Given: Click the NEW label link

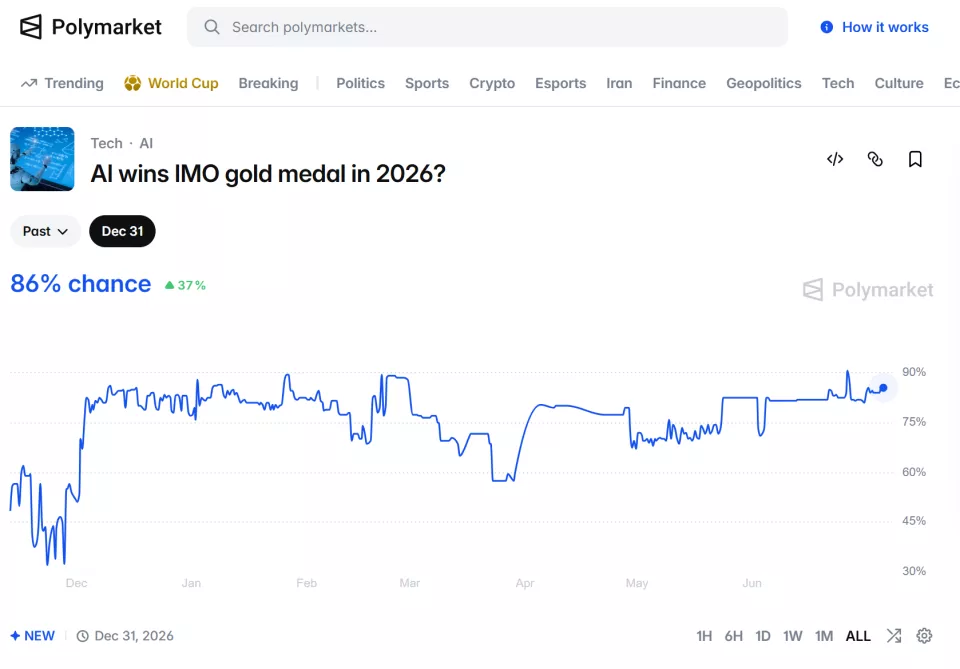Looking at the screenshot, I should click(x=33, y=636).
